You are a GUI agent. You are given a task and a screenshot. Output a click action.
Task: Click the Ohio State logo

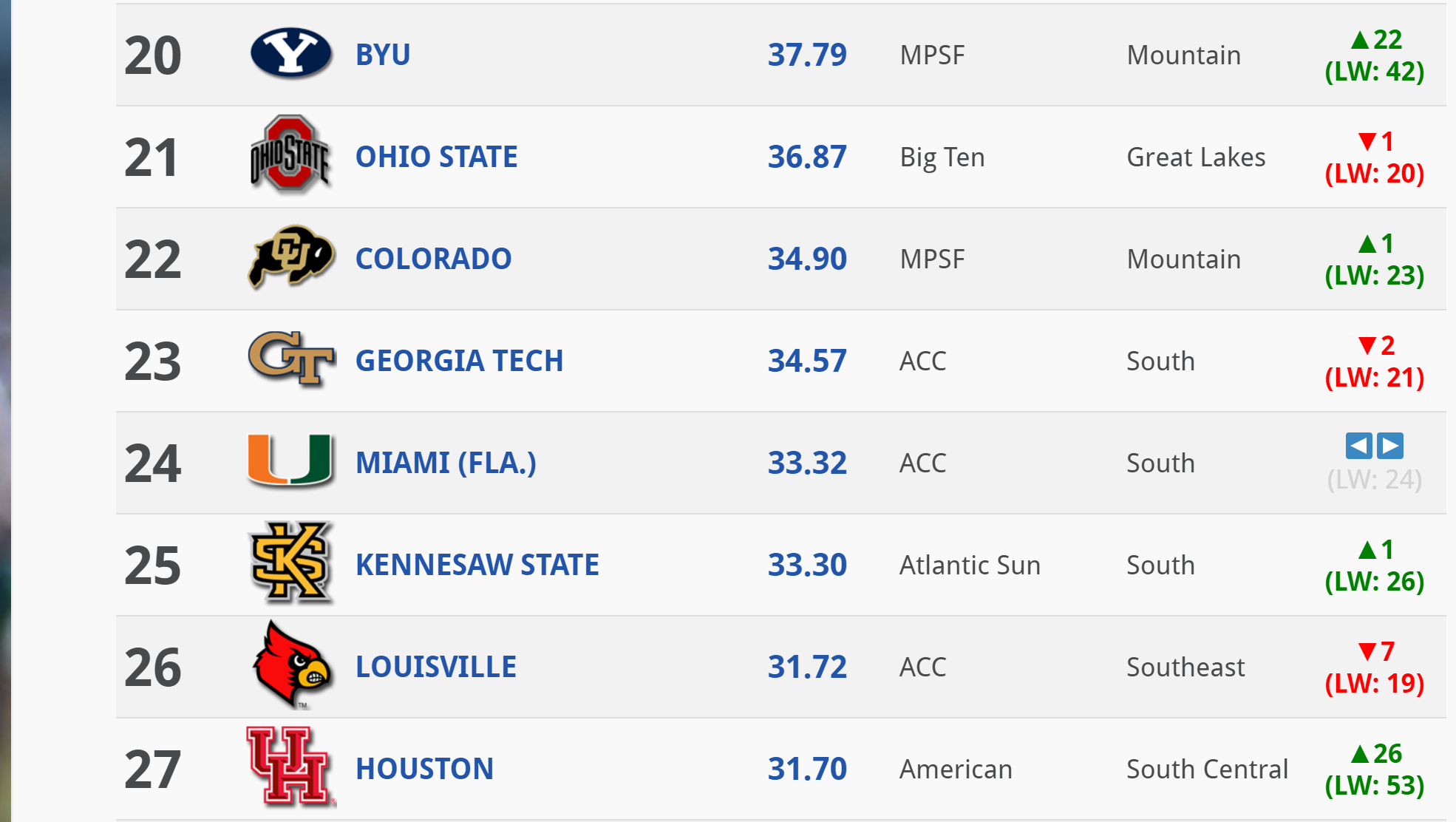291,156
